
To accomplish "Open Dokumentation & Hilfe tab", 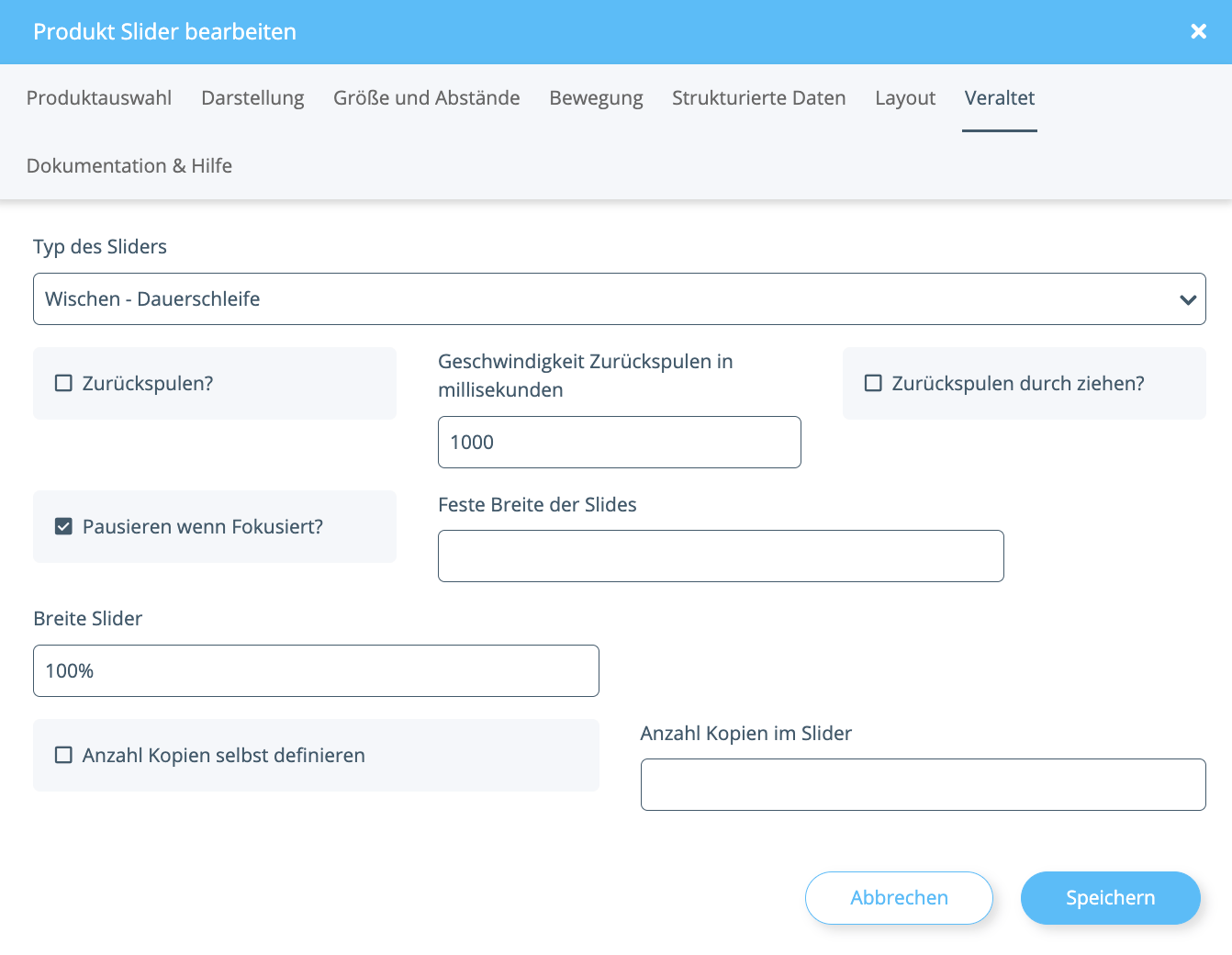I will (x=129, y=166).
